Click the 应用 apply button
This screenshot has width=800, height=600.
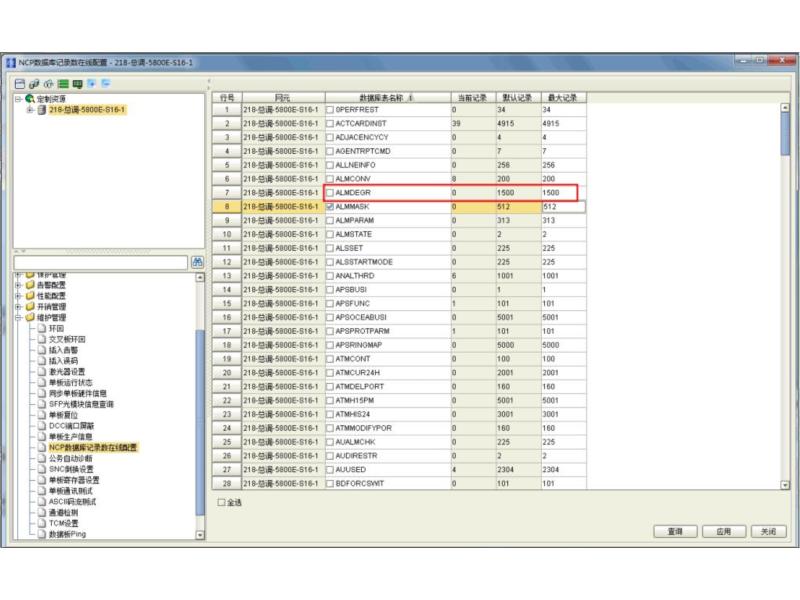(x=723, y=531)
